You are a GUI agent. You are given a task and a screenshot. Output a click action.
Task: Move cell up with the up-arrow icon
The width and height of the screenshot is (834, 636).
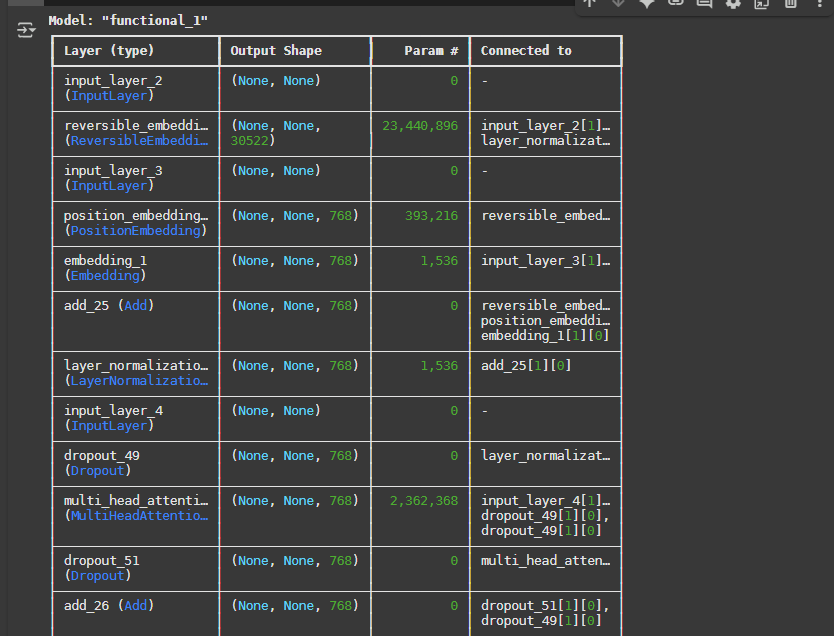(589, 3)
